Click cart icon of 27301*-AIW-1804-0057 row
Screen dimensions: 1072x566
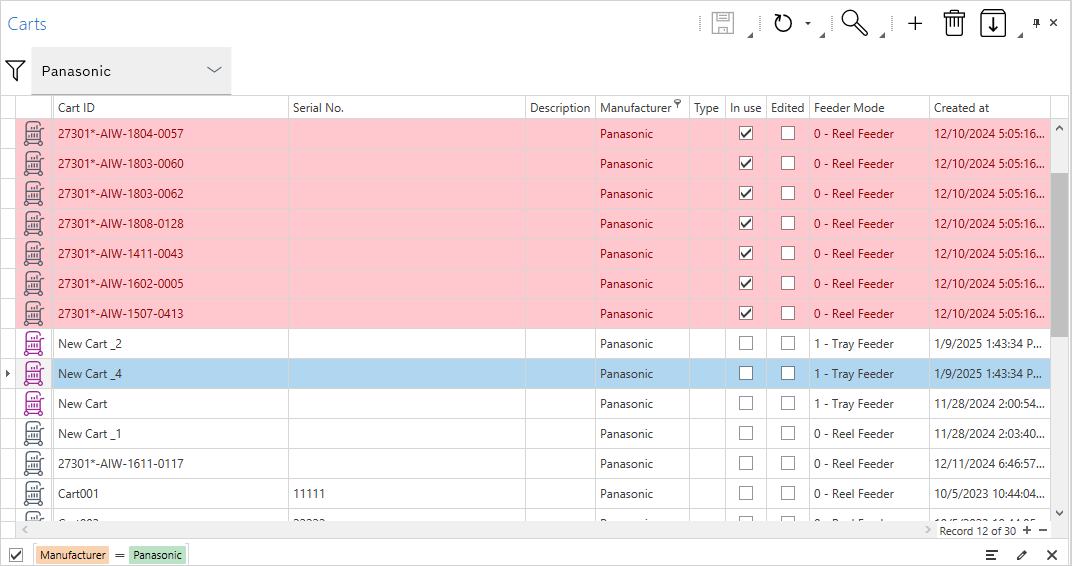[34, 133]
